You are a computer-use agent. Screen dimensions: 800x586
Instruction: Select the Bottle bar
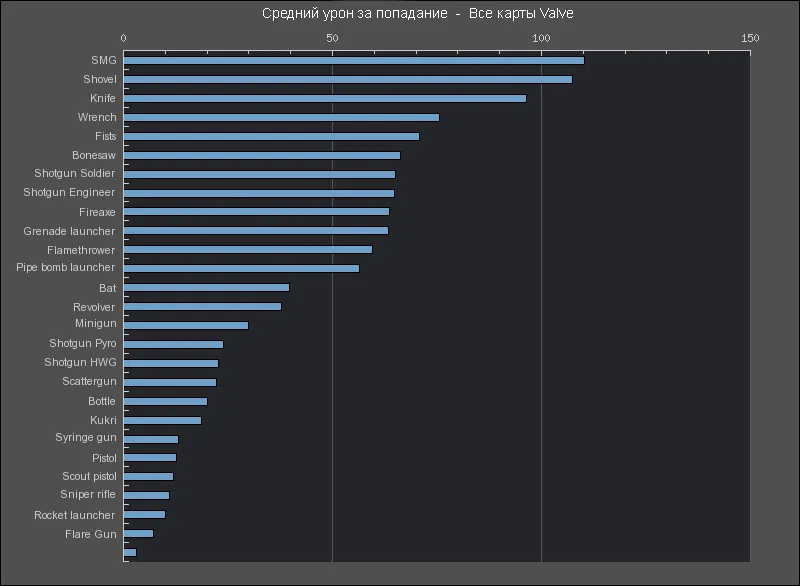pos(165,401)
